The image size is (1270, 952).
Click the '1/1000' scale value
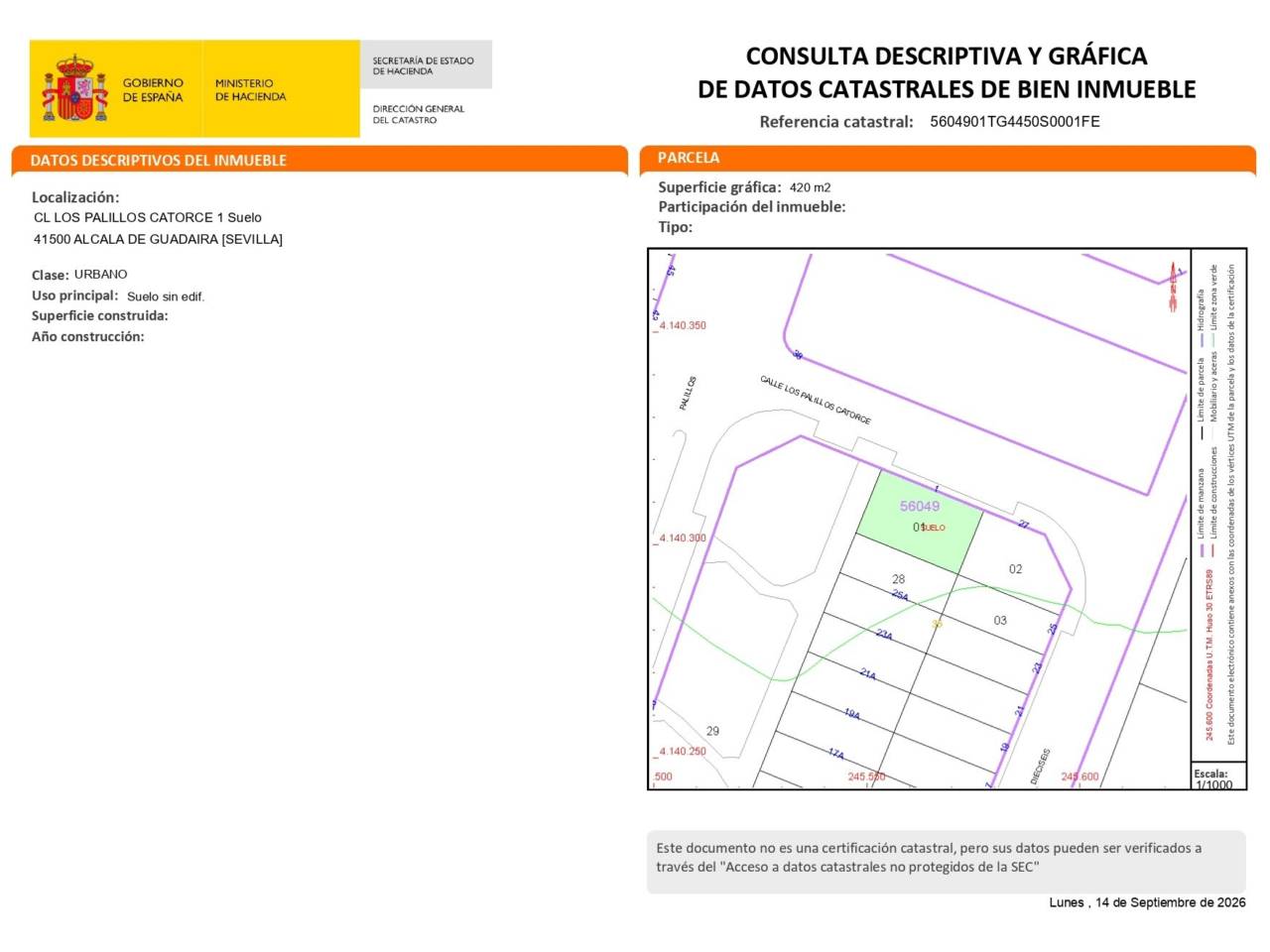click(1214, 784)
